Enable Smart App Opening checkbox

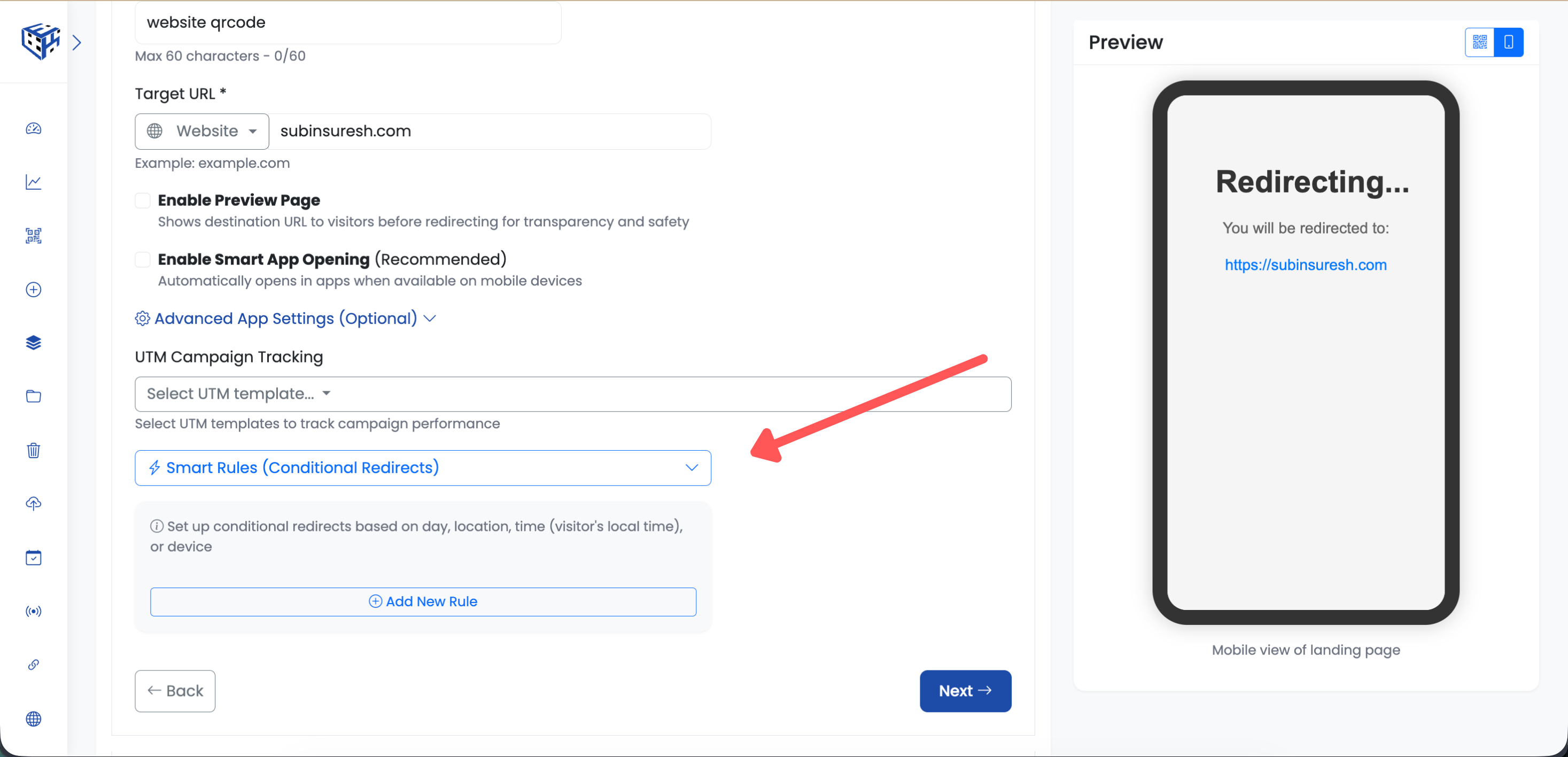coord(143,259)
